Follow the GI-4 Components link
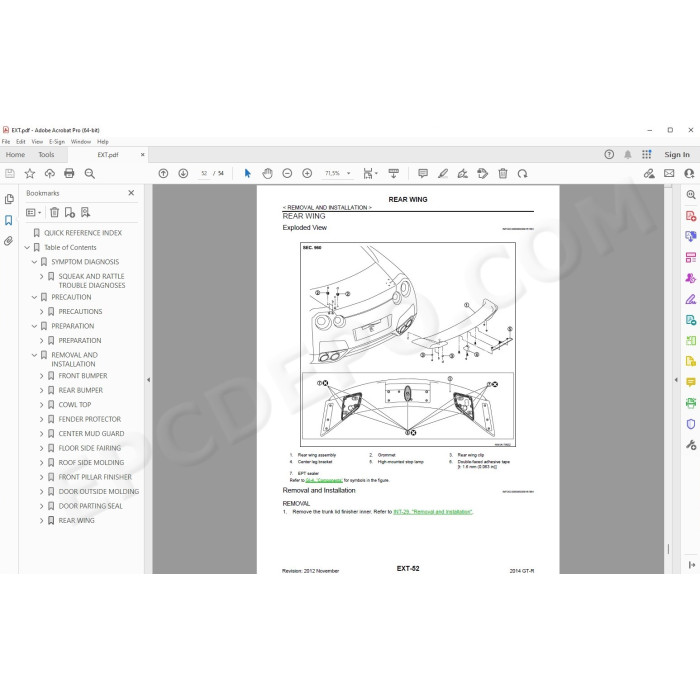This screenshot has width=700, height=700. (324, 480)
